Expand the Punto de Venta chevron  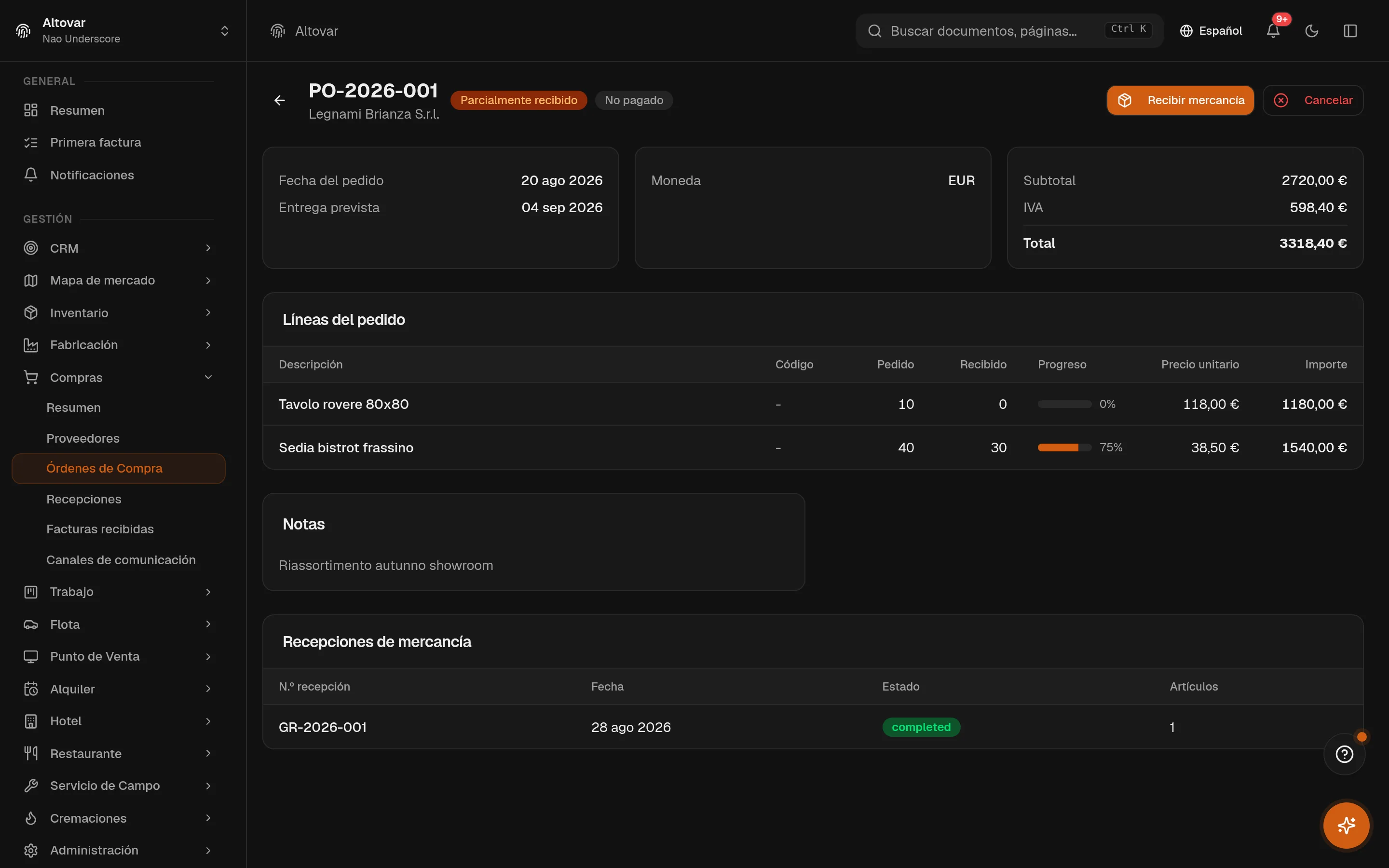tap(208, 656)
